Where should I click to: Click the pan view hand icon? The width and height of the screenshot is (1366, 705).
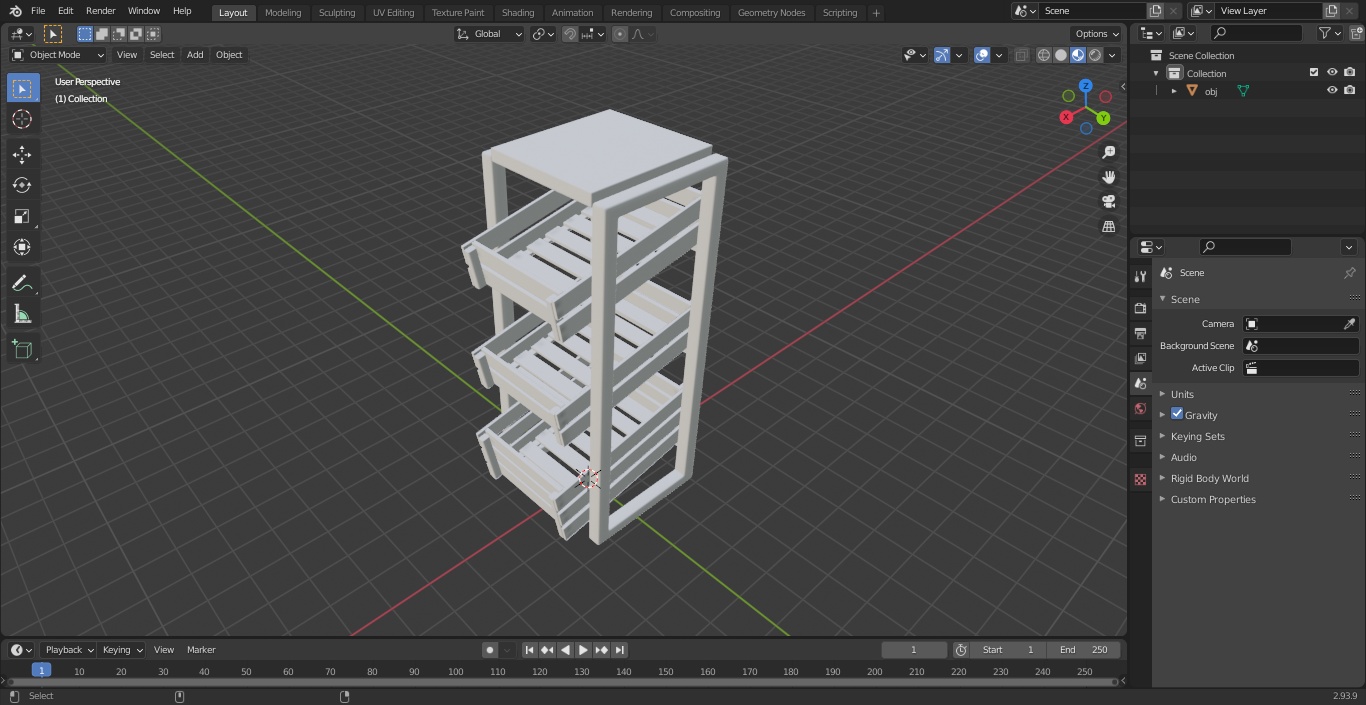[1108, 177]
